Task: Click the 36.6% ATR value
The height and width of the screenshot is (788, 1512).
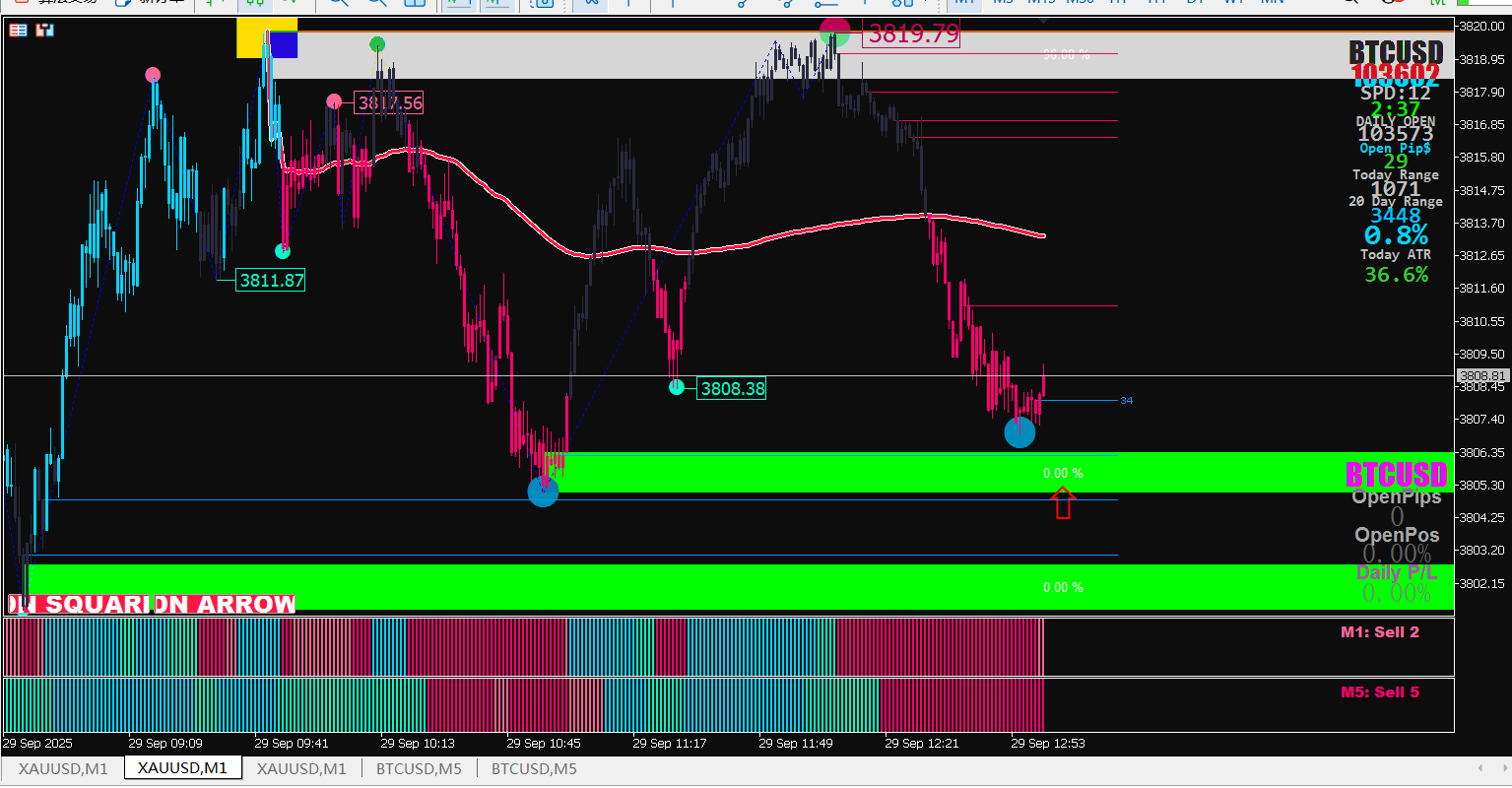Action: [1396, 275]
